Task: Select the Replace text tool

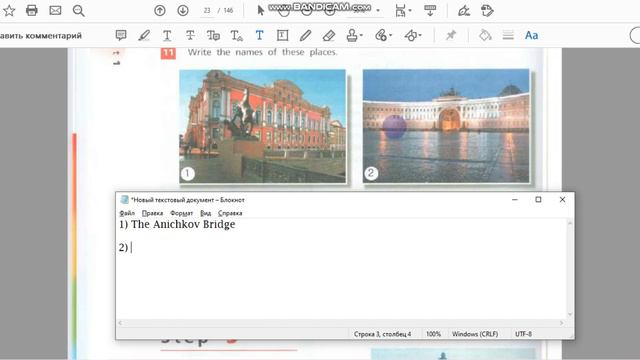Action: (x=213, y=36)
